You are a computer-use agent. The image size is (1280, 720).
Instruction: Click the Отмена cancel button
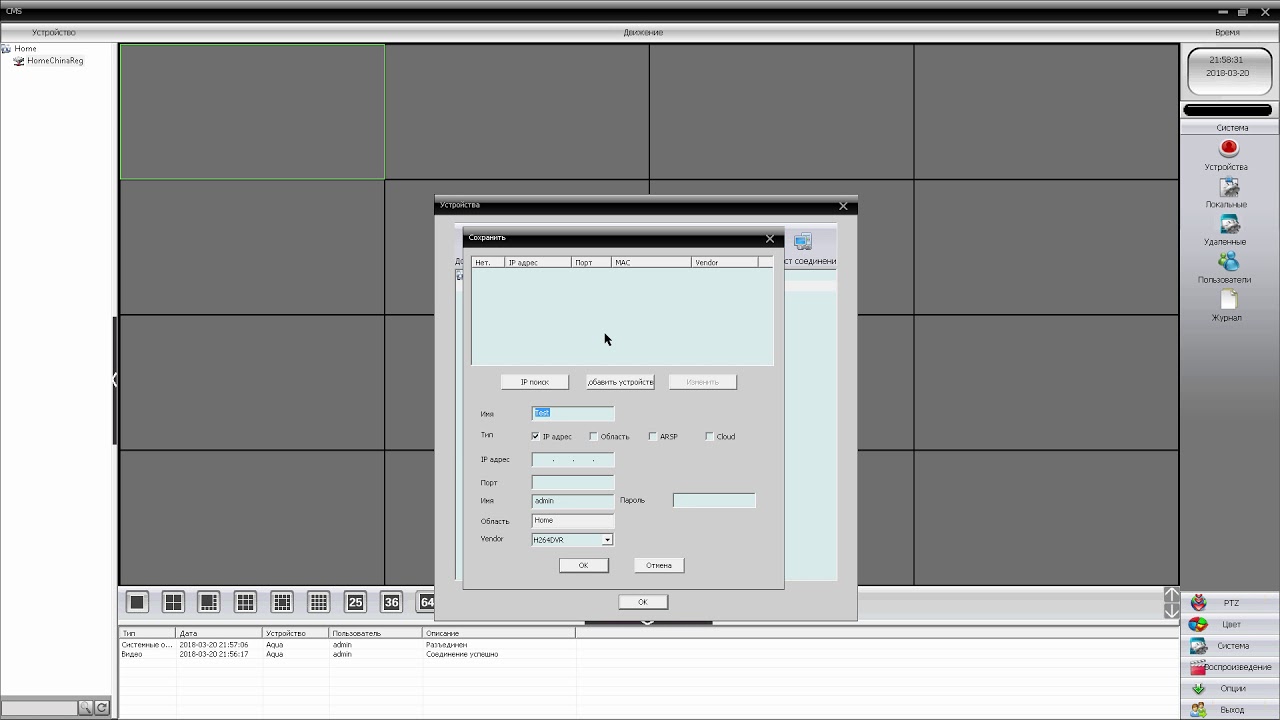click(659, 565)
